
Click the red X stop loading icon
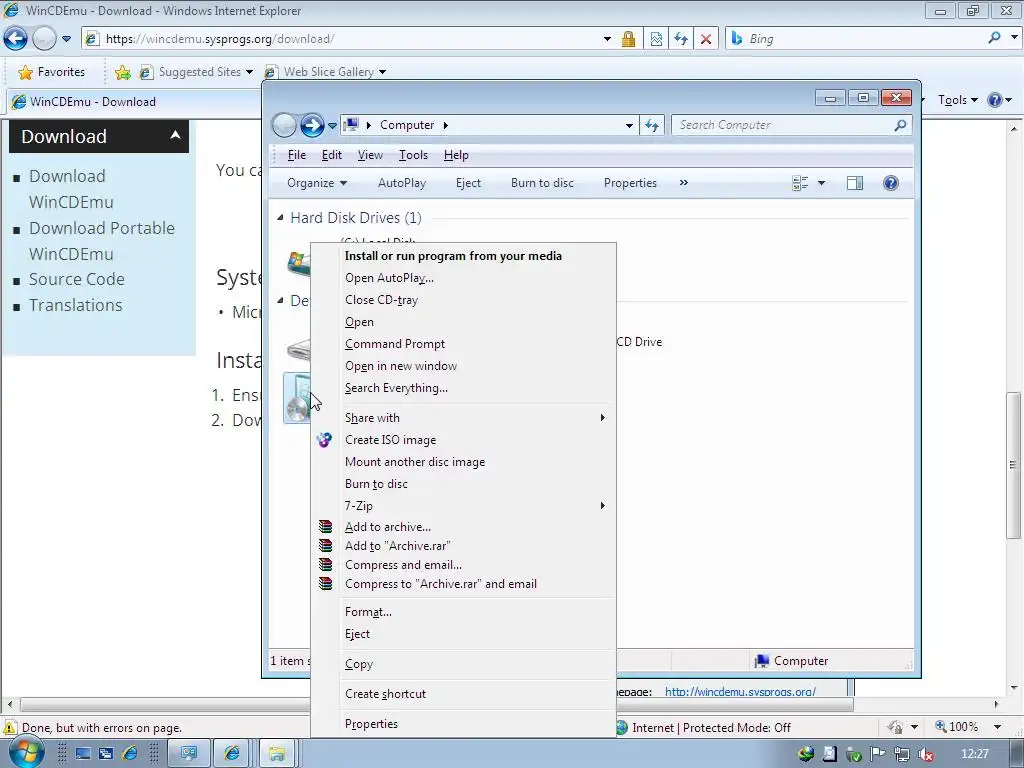705,39
